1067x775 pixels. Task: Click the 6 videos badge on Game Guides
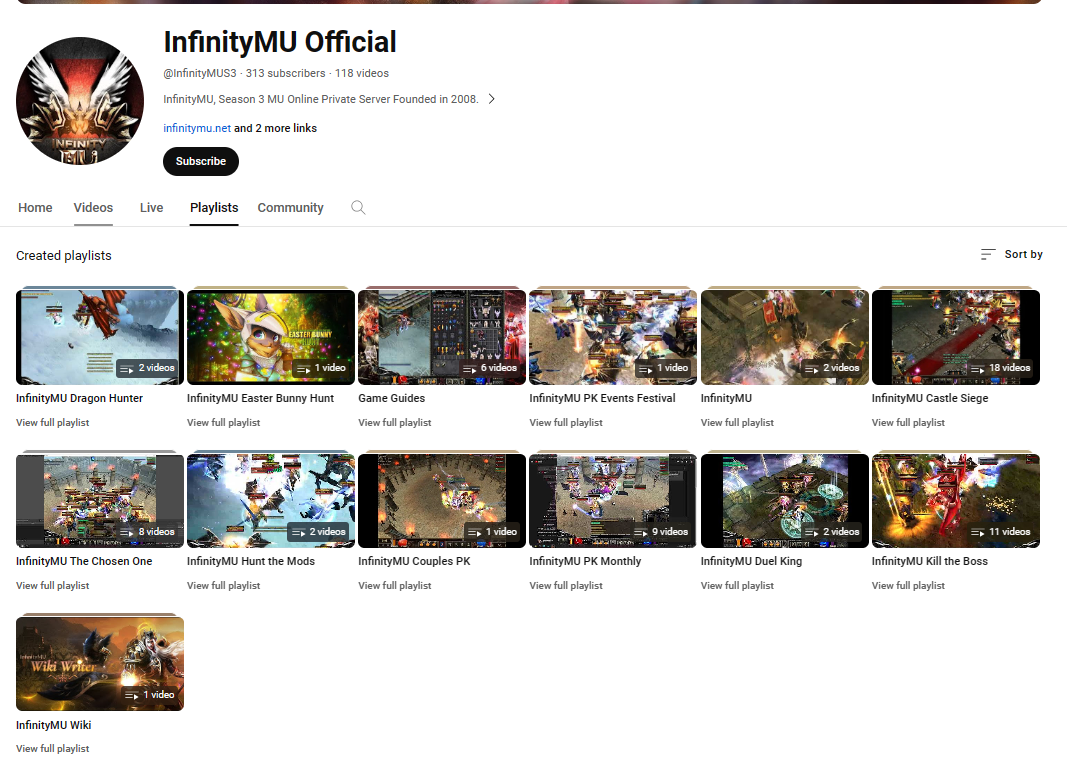pos(489,368)
